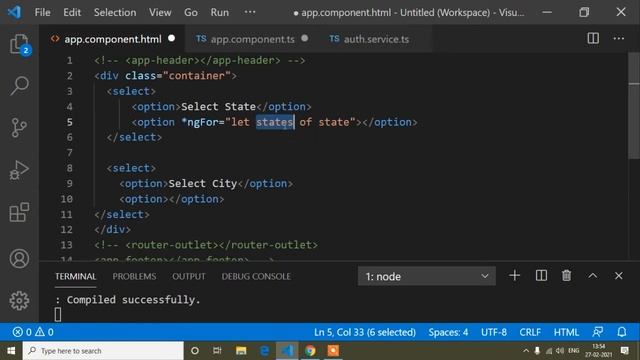
Task: Open the Search view in activity bar
Action: coord(19,86)
